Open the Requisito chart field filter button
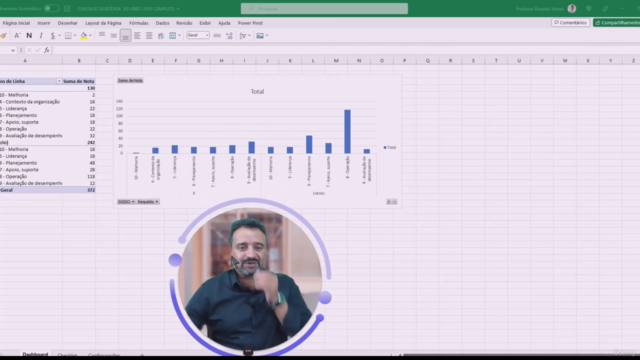The image size is (640, 360). click(148, 202)
